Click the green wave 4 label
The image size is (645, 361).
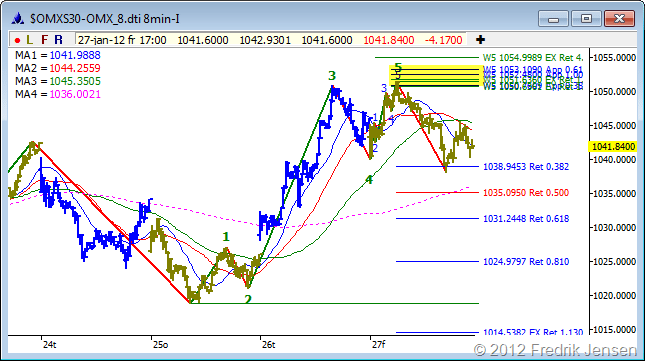point(369,180)
